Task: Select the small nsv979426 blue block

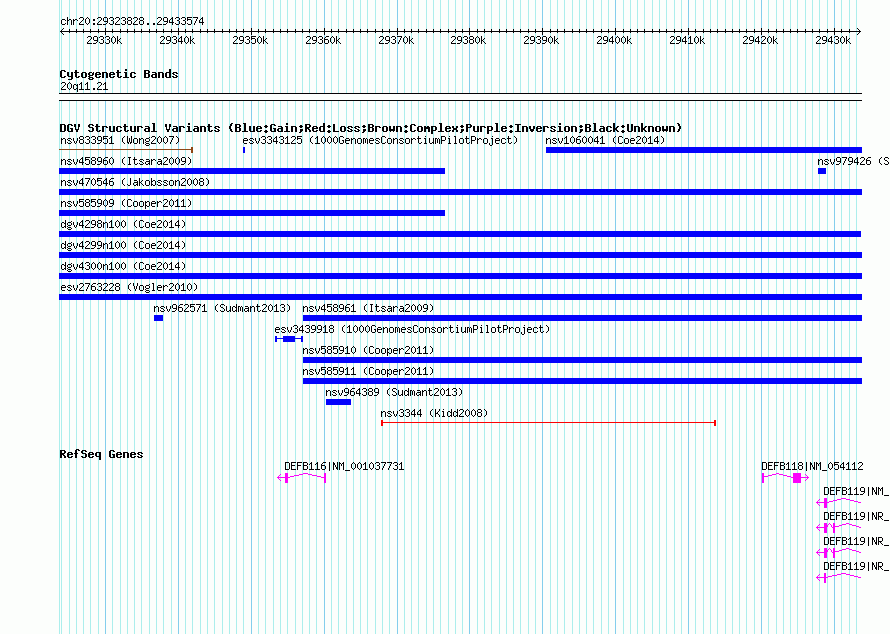Action: tap(822, 171)
